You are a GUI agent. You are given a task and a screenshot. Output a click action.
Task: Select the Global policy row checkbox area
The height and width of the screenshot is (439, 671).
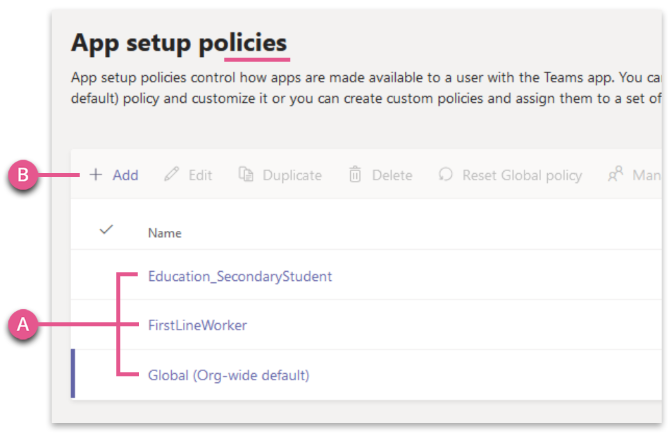click(106, 375)
